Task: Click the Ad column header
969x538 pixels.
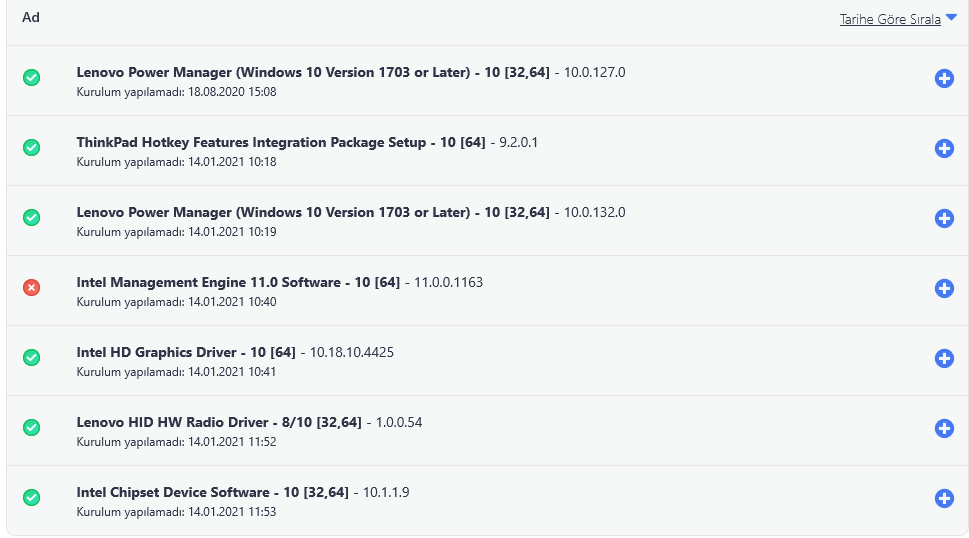Action: click(x=31, y=17)
